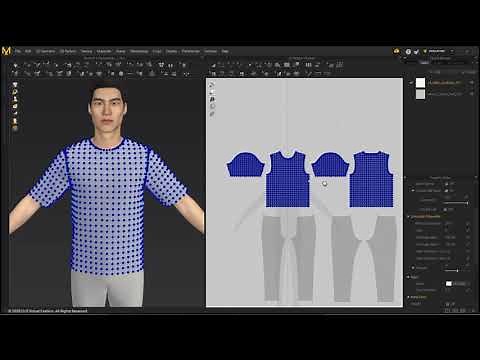Viewport: 480px width, 360px height.
Task: Toggle the first checkbox in Property Editor
Action: (447, 184)
